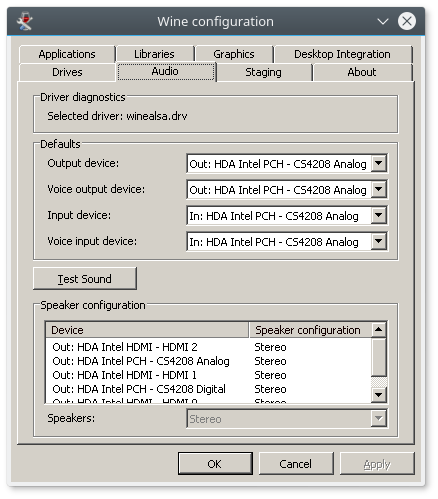Click the speaker list scroll up arrow
438x499 pixels.
click(x=379, y=330)
